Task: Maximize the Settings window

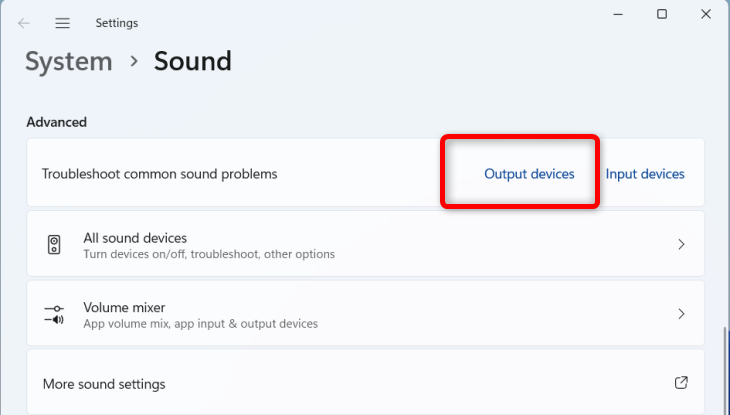Action: tap(662, 14)
